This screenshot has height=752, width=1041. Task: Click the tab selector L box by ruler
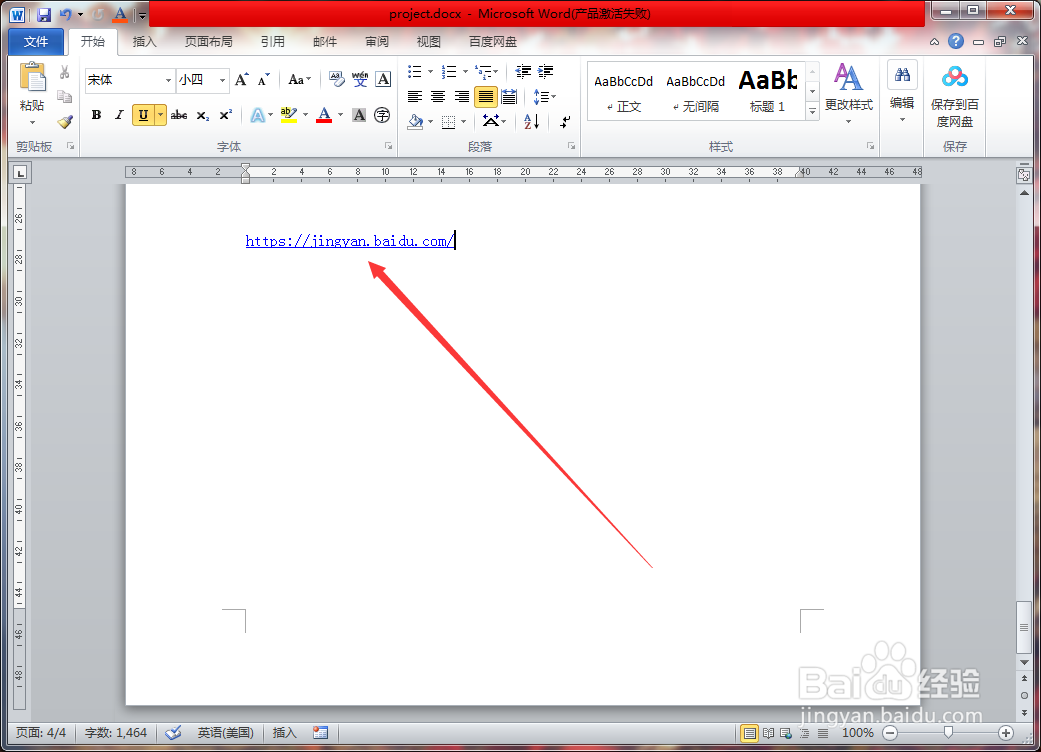point(21,173)
